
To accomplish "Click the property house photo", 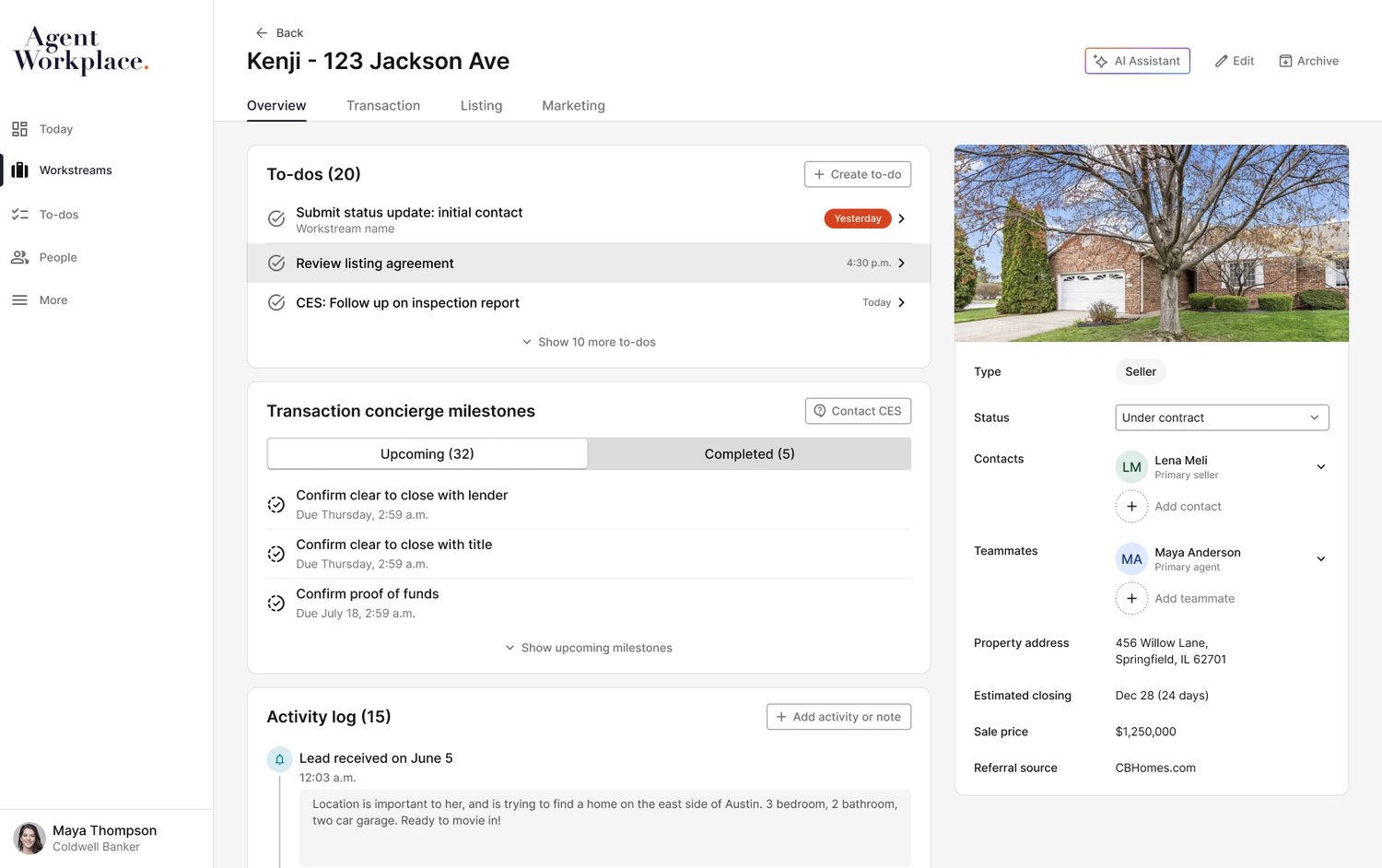I will [x=1151, y=243].
